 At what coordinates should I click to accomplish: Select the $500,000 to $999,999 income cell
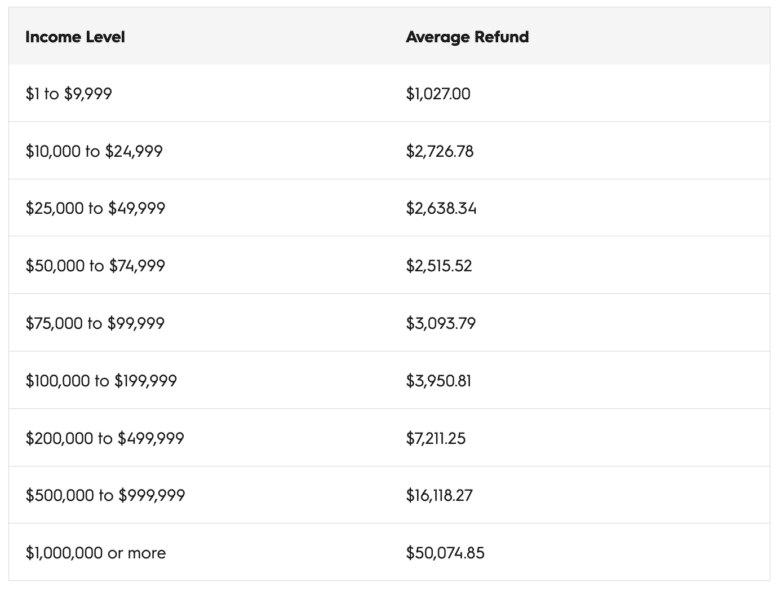tap(105, 495)
